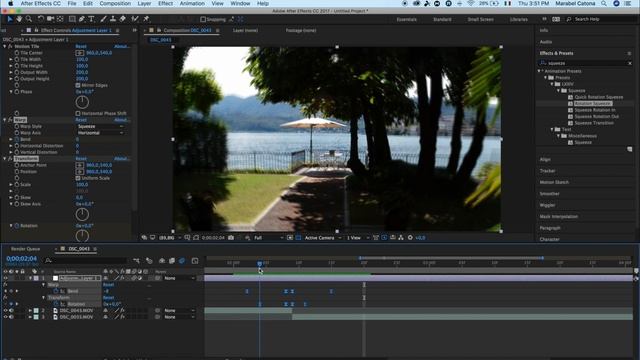Select Squeeze Transition preset
The width and height of the screenshot is (640, 360).
594,123
